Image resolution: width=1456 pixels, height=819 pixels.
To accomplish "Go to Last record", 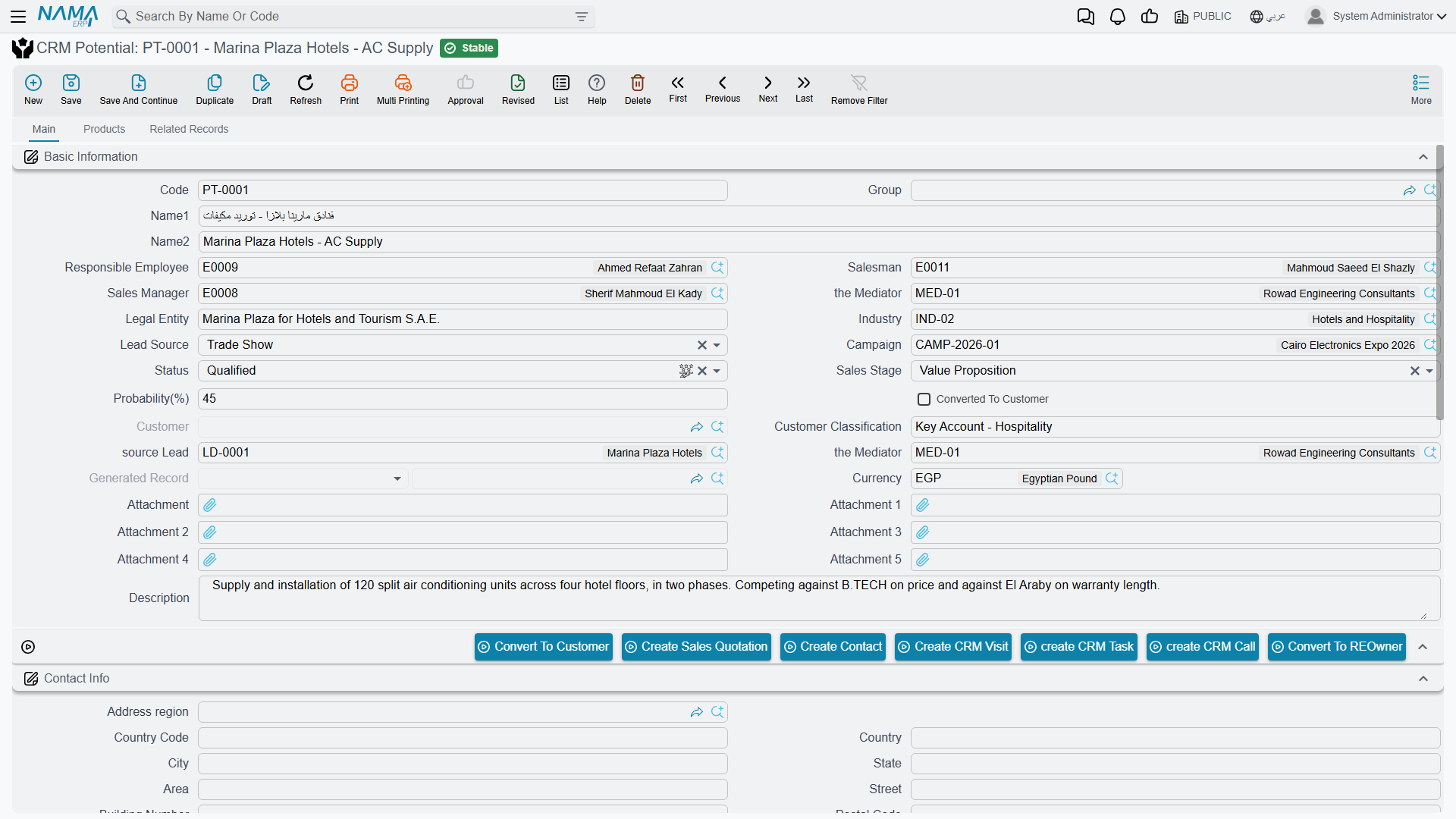I will pyautogui.click(x=804, y=88).
